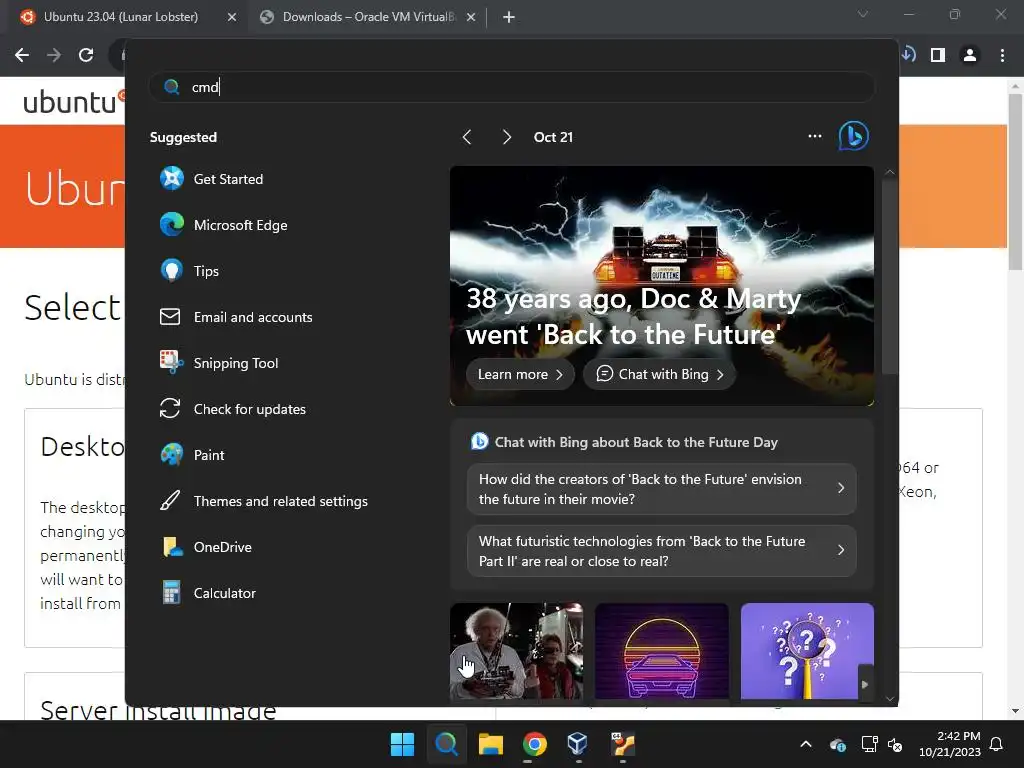Open a new Chrome tab
1024x768 pixels.
click(509, 17)
